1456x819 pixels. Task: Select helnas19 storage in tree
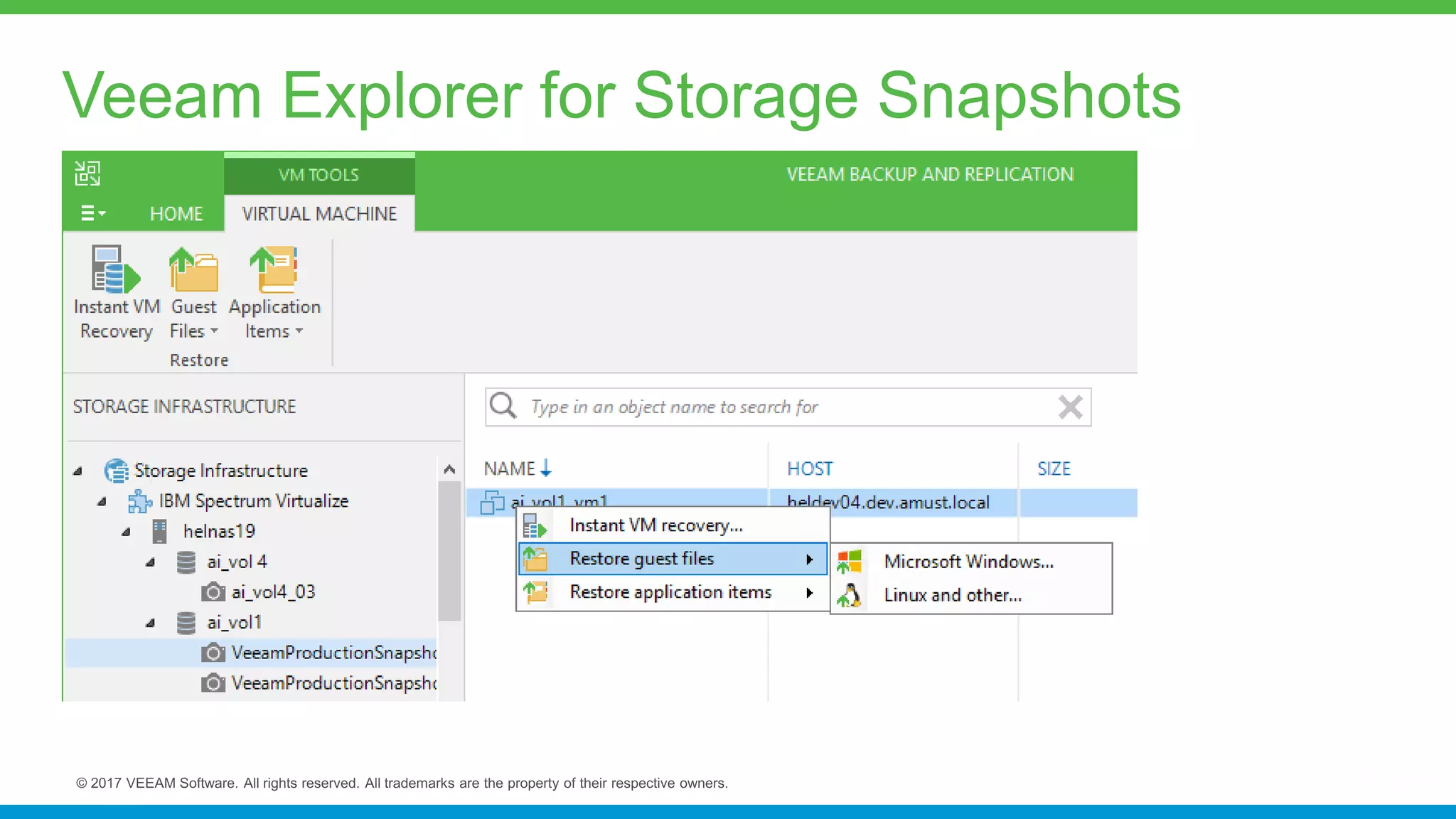point(219,531)
